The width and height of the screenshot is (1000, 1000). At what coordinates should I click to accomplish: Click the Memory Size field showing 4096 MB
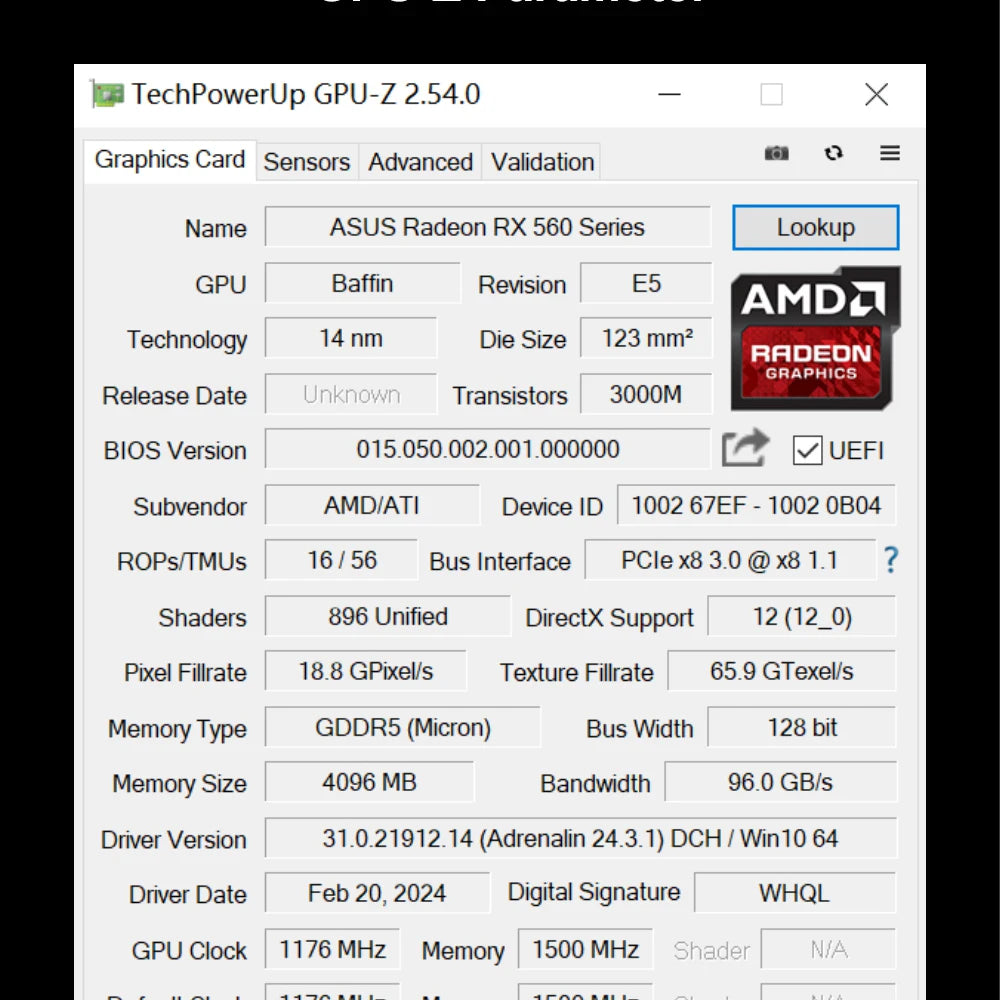367,783
